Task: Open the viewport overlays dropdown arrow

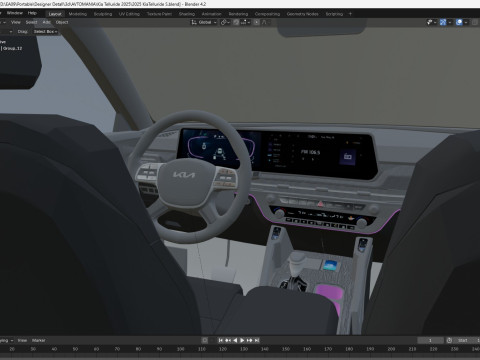Action: (x=466, y=22)
